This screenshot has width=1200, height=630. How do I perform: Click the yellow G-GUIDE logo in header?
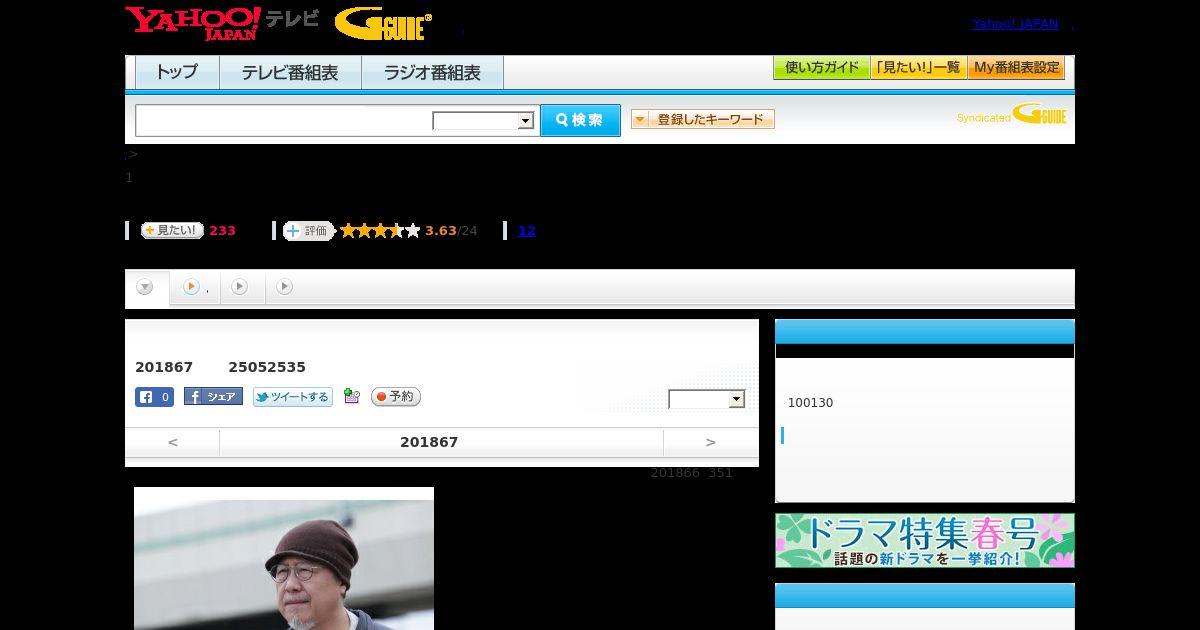click(x=384, y=24)
